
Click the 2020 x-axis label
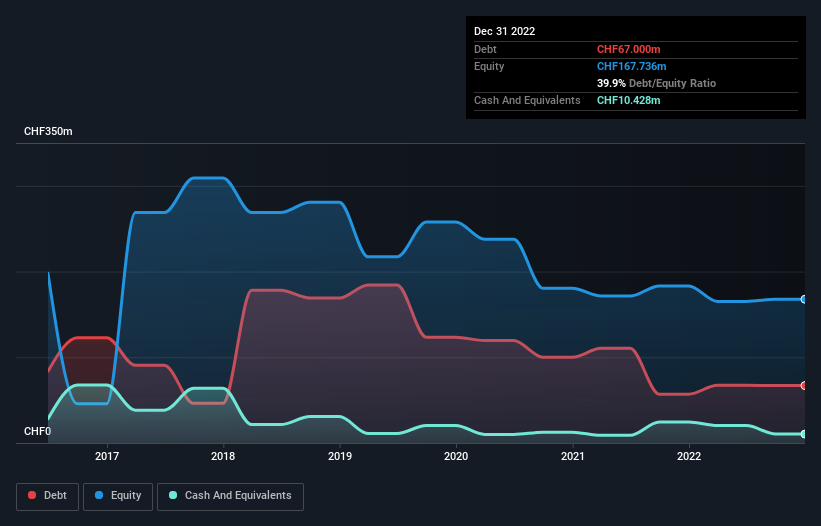pos(456,456)
